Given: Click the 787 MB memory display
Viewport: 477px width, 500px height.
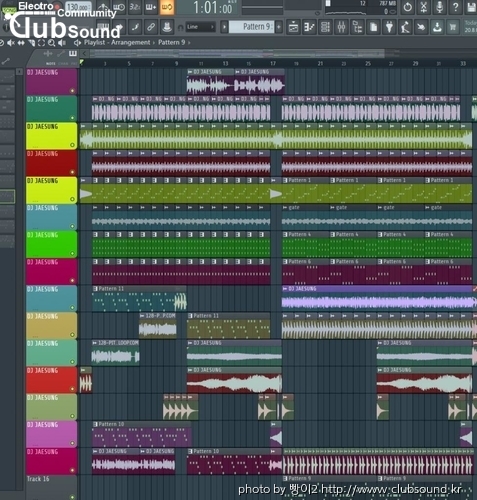Looking at the screenshot, I should point(387,4).
